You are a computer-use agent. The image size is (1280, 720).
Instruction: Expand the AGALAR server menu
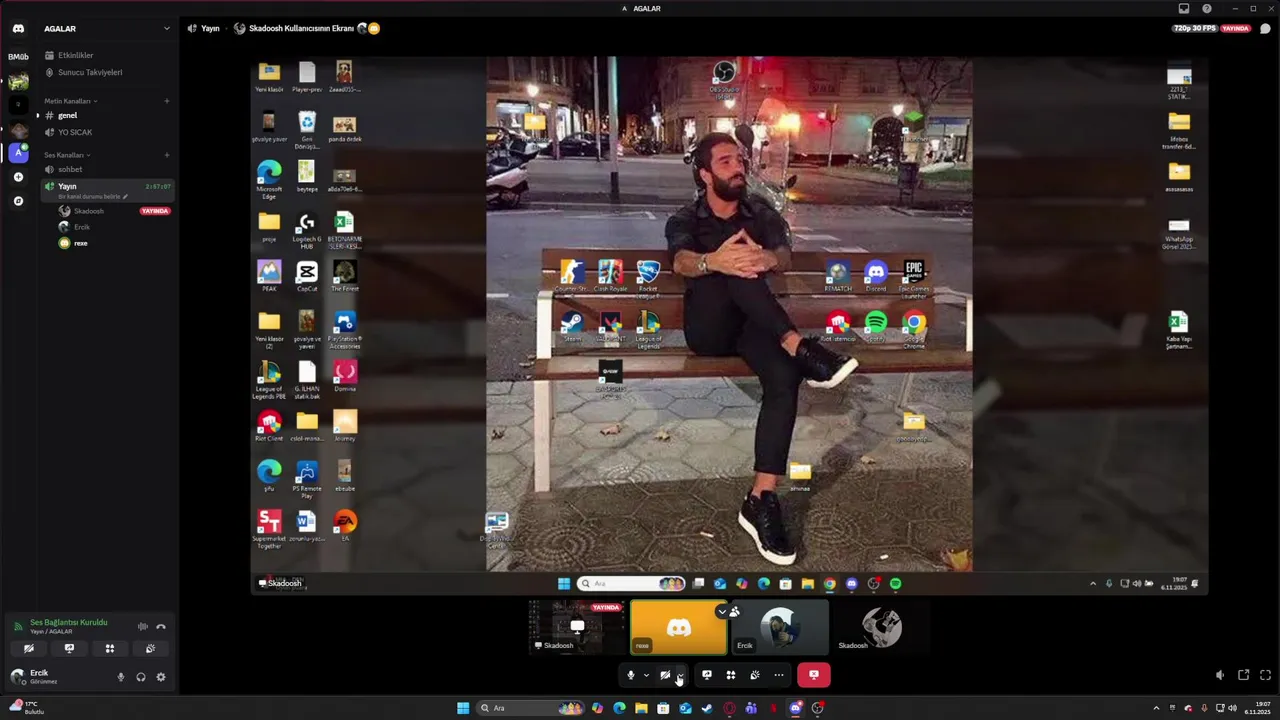point(167,28)
